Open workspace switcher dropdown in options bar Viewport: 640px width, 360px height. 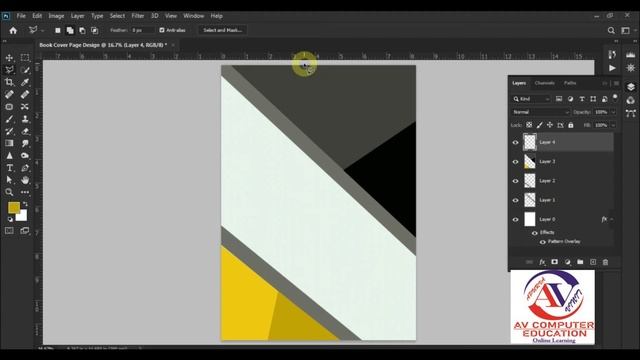(x=627, y=30)
